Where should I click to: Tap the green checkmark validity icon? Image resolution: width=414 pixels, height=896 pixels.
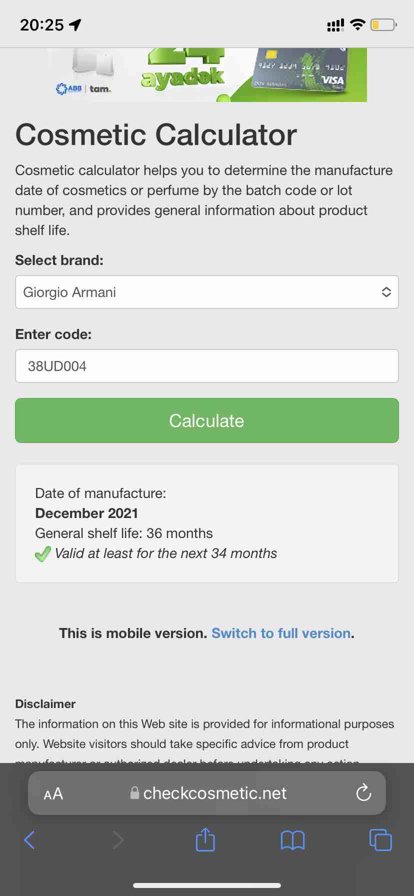click(x=43, y=554)
